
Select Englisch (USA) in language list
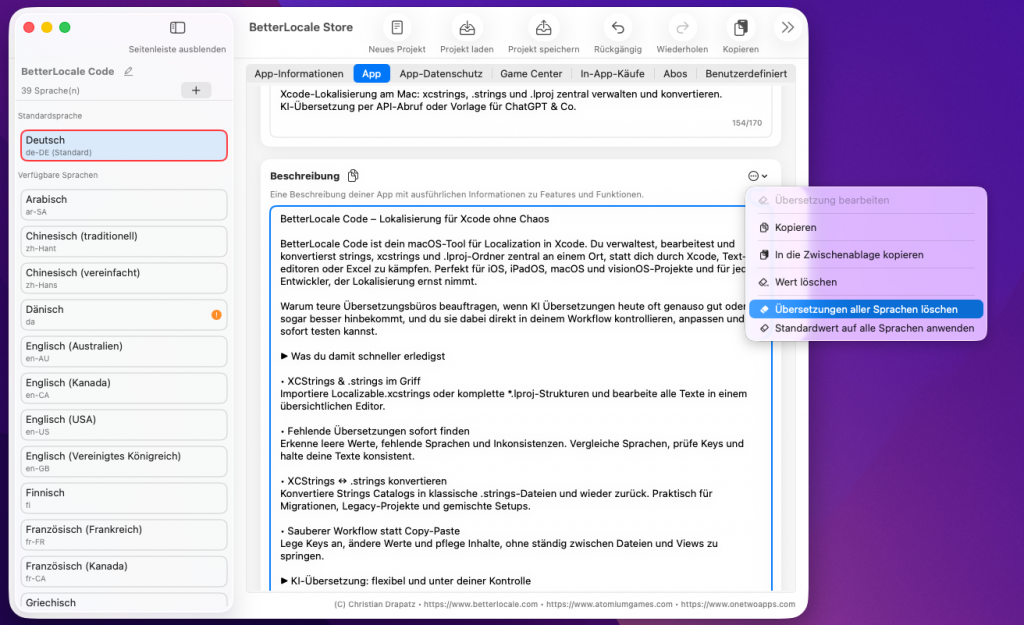pyautogui.click(x=124, y=424)
